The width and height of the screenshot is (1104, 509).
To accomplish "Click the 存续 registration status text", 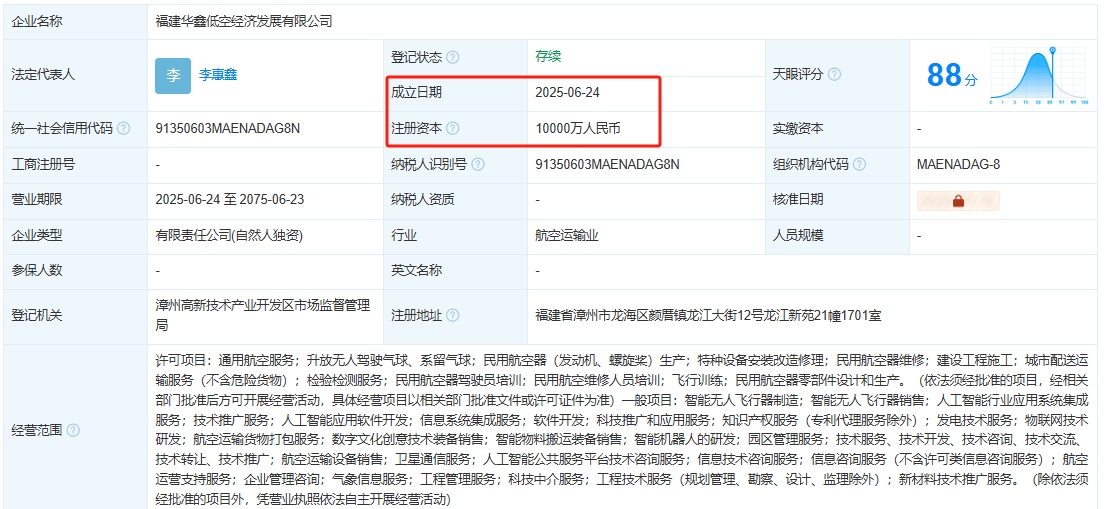I will click(548, 57).
